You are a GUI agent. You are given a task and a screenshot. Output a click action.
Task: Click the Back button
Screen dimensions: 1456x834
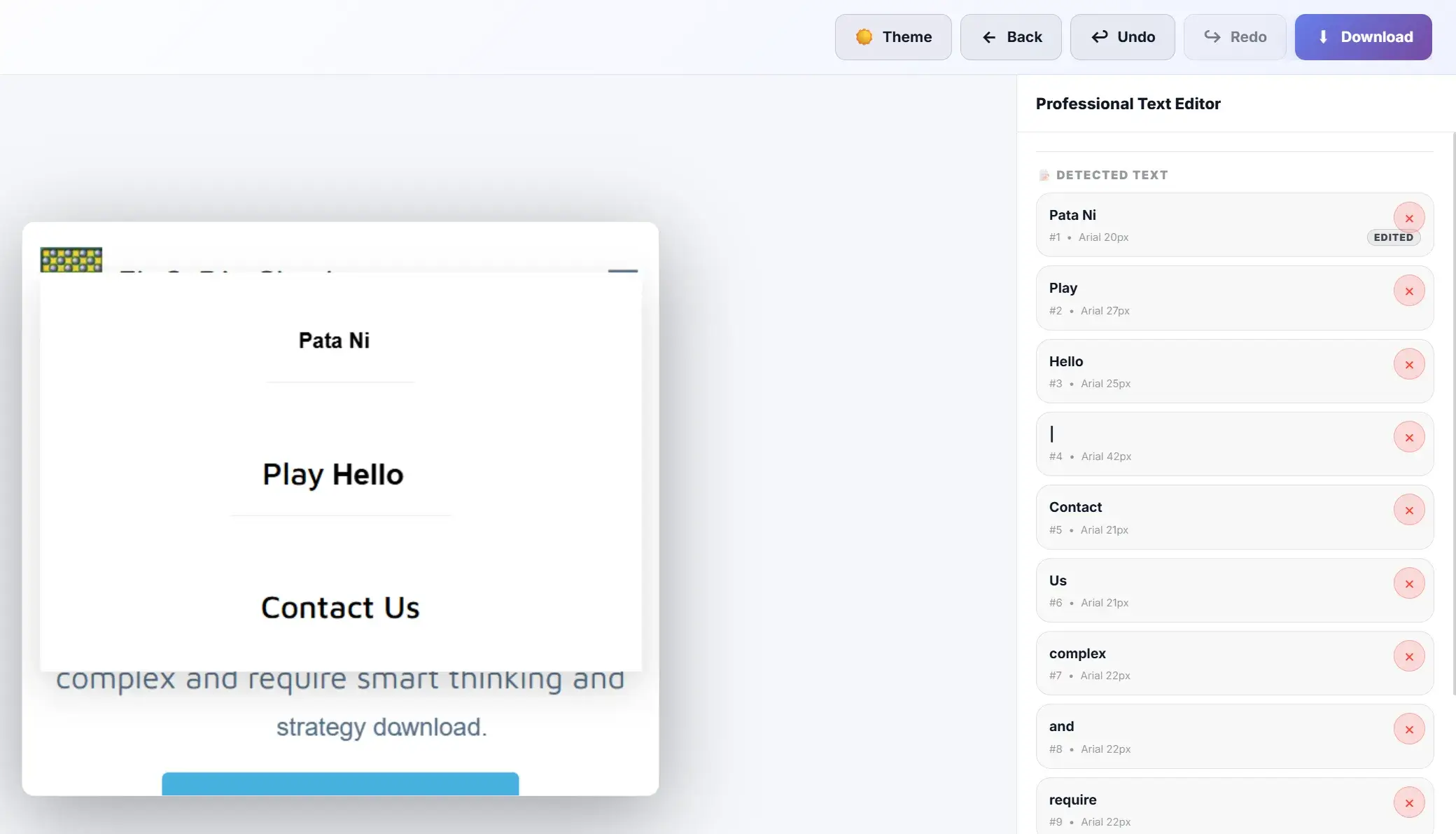pos(1011,37)
